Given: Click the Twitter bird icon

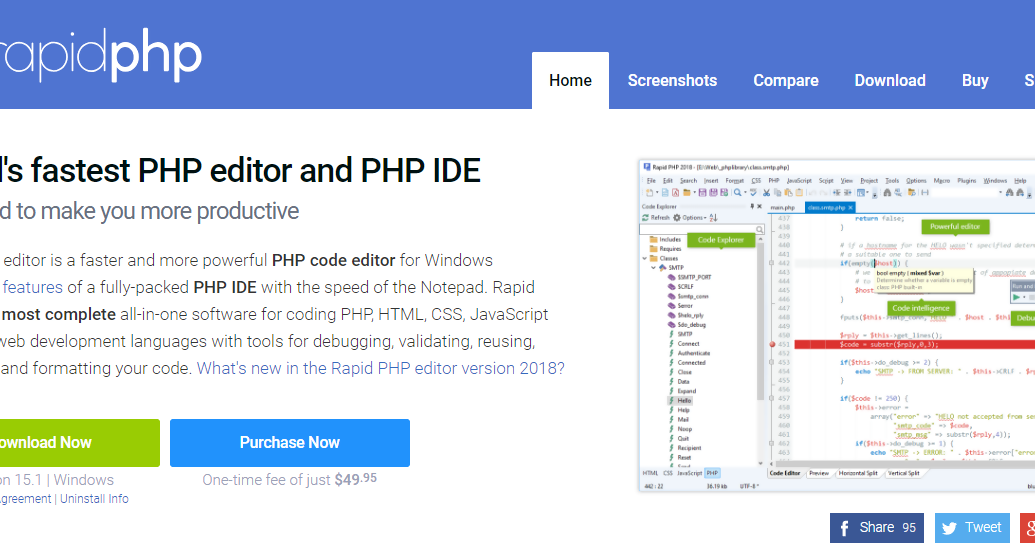Looking at the screenshot, I should point(949,528).
